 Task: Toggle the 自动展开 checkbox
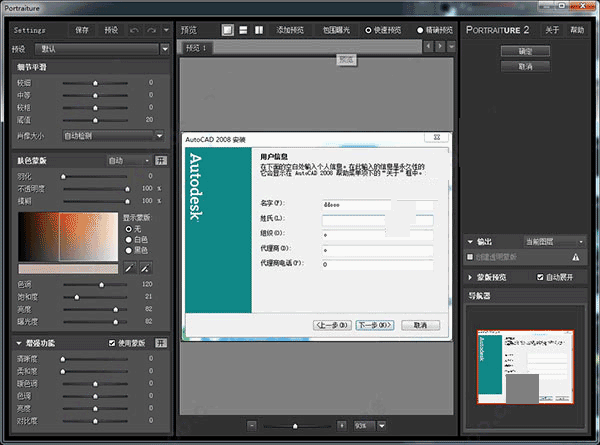tap(541, 277)
